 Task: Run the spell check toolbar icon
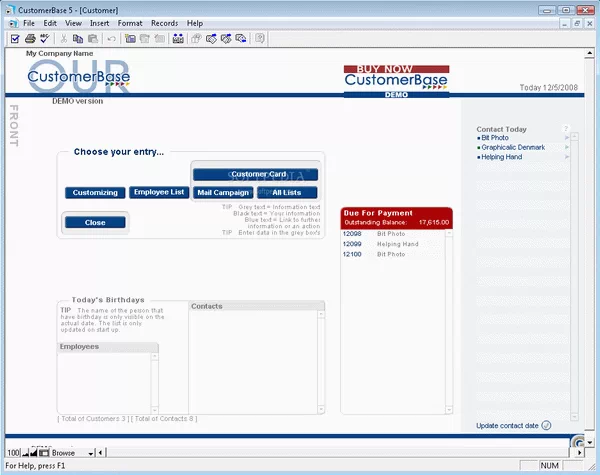46,39
